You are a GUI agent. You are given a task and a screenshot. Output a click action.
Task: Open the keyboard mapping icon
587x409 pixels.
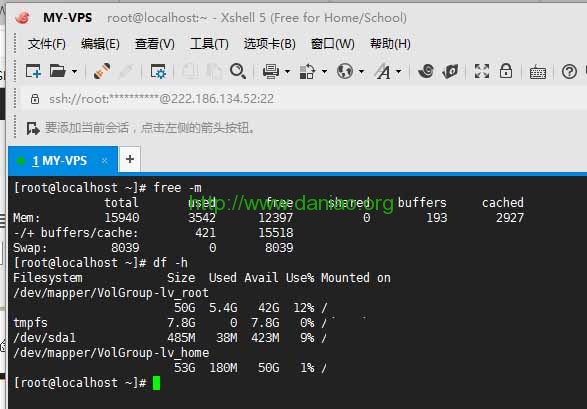538,72
